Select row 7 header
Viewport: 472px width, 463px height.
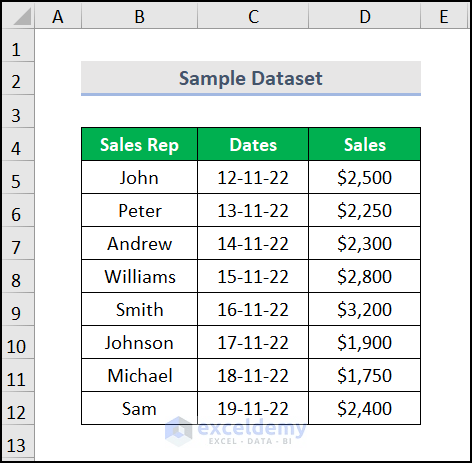18,243
